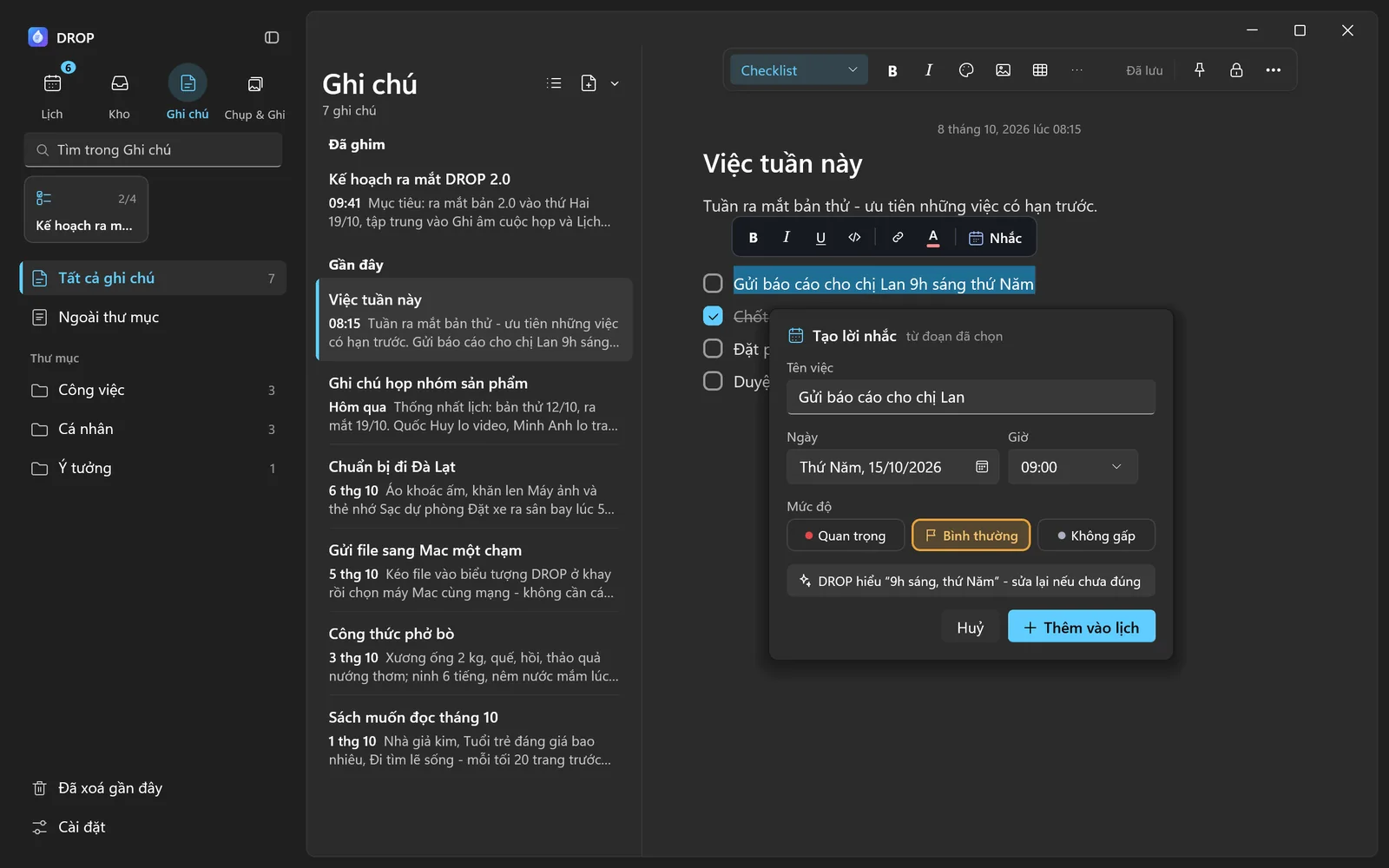Click the Nhắc reminder button
The image size is (1389, 868).
(995, 237)
